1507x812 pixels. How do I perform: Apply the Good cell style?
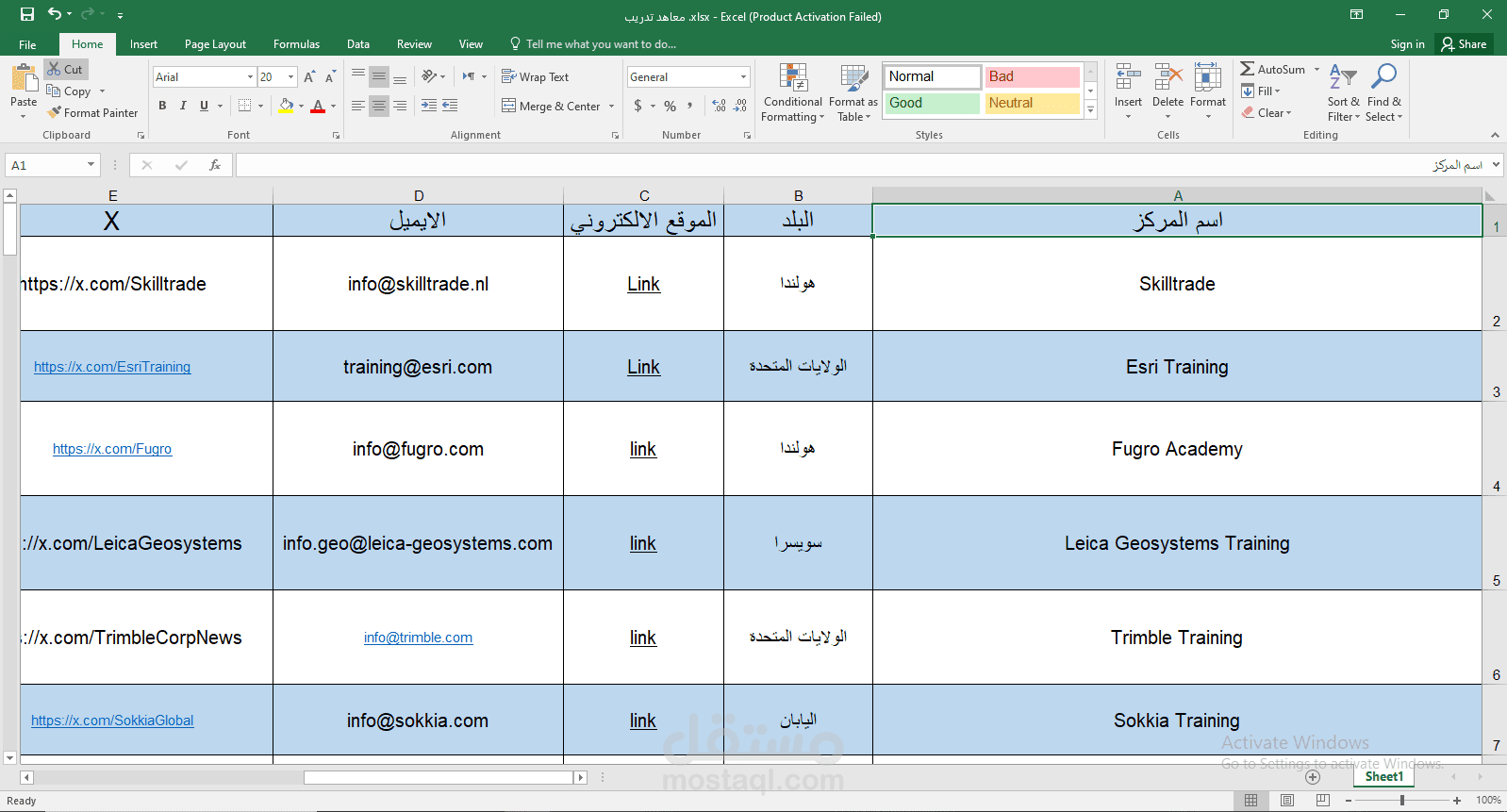[x=932, y=103]
